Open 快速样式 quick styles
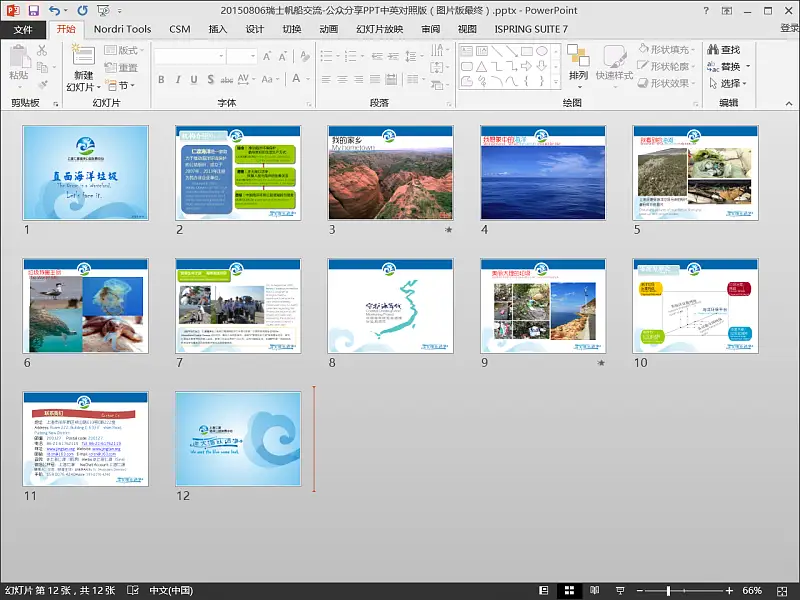800x600 pixels. [x=614, y=65]
